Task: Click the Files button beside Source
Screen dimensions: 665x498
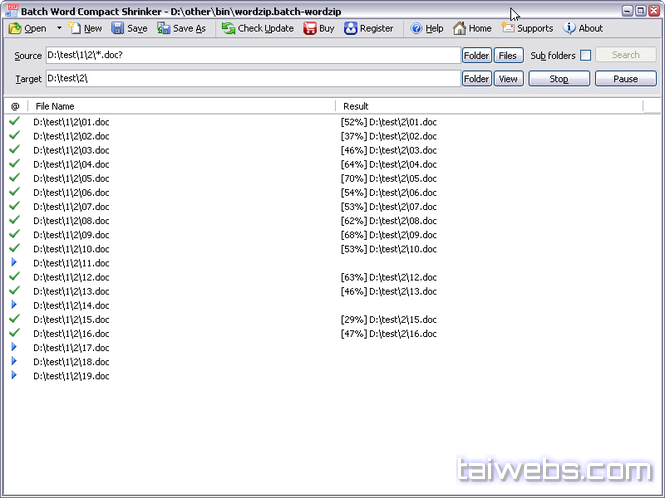Action: (x=508, y=56)
